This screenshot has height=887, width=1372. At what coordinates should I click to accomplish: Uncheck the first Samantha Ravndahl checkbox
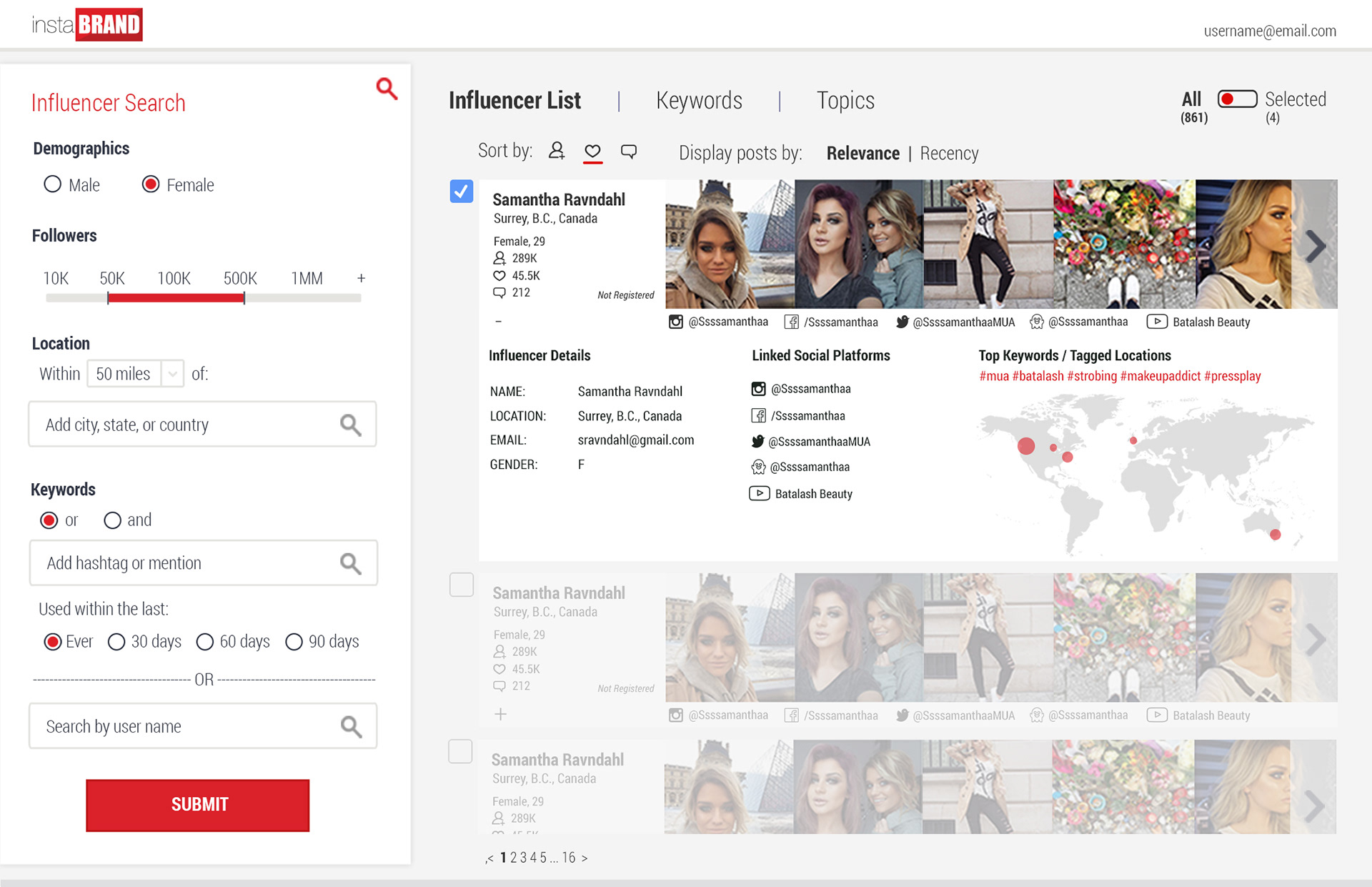pyautogui.click(x=462, y=192)
